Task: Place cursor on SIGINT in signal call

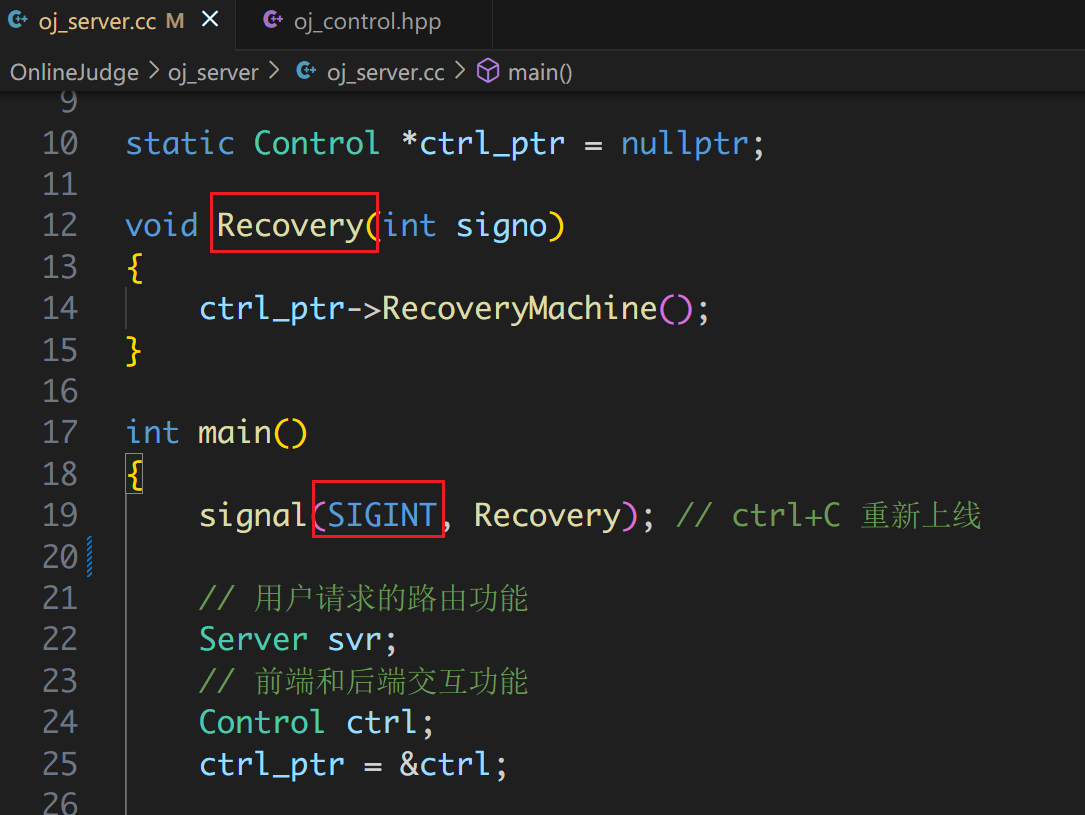Action: click(382, 515)
